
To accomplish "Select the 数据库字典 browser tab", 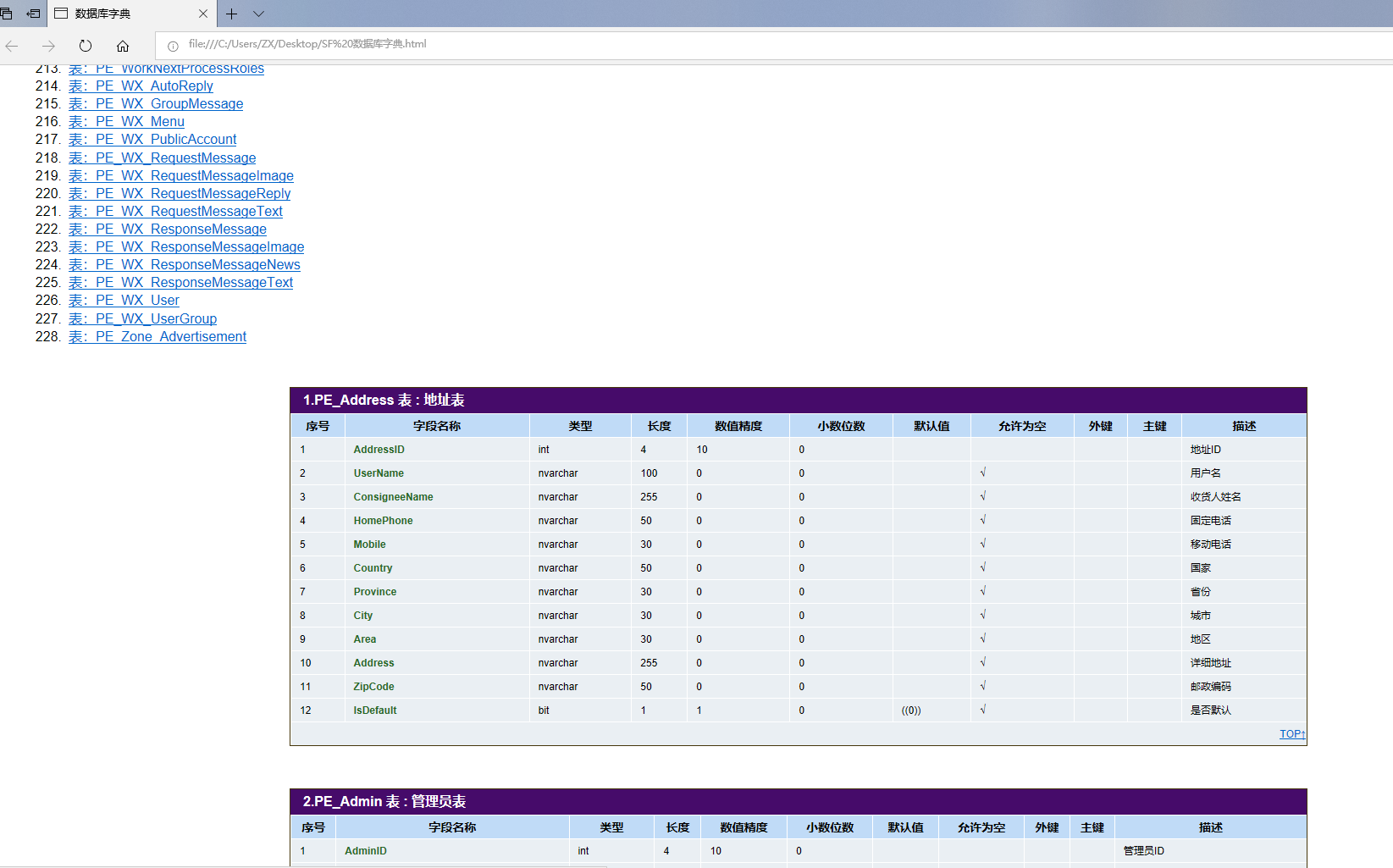I will click(119, 14).
